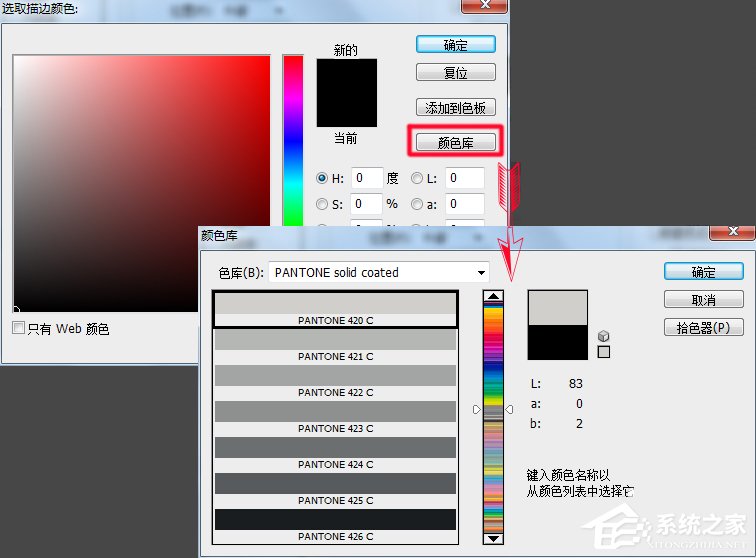756x558 pixels.
Task: Select the S saturation radio button
Action: coord(322,204)
